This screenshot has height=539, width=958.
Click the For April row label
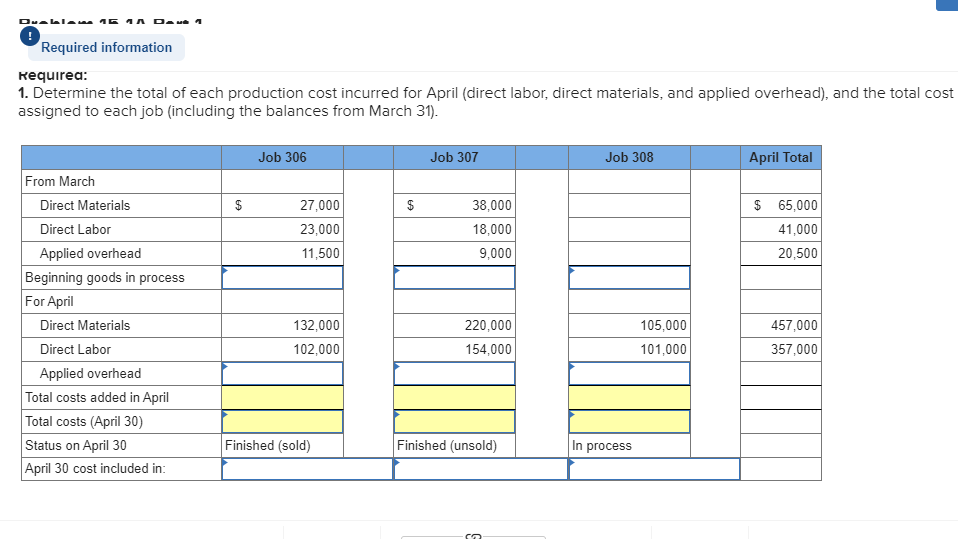point(49,301)
